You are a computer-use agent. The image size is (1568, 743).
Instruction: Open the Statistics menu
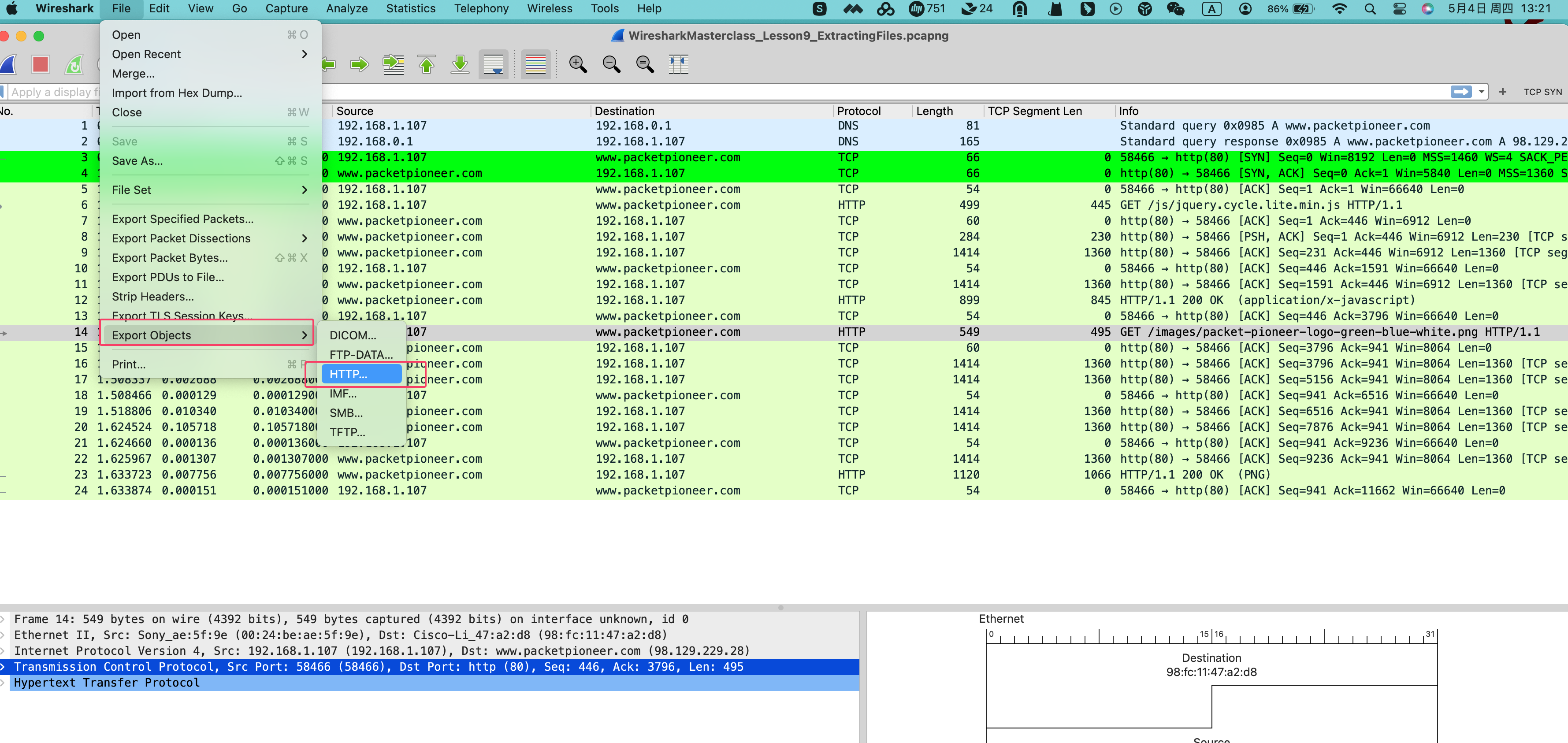coord(411,8)
